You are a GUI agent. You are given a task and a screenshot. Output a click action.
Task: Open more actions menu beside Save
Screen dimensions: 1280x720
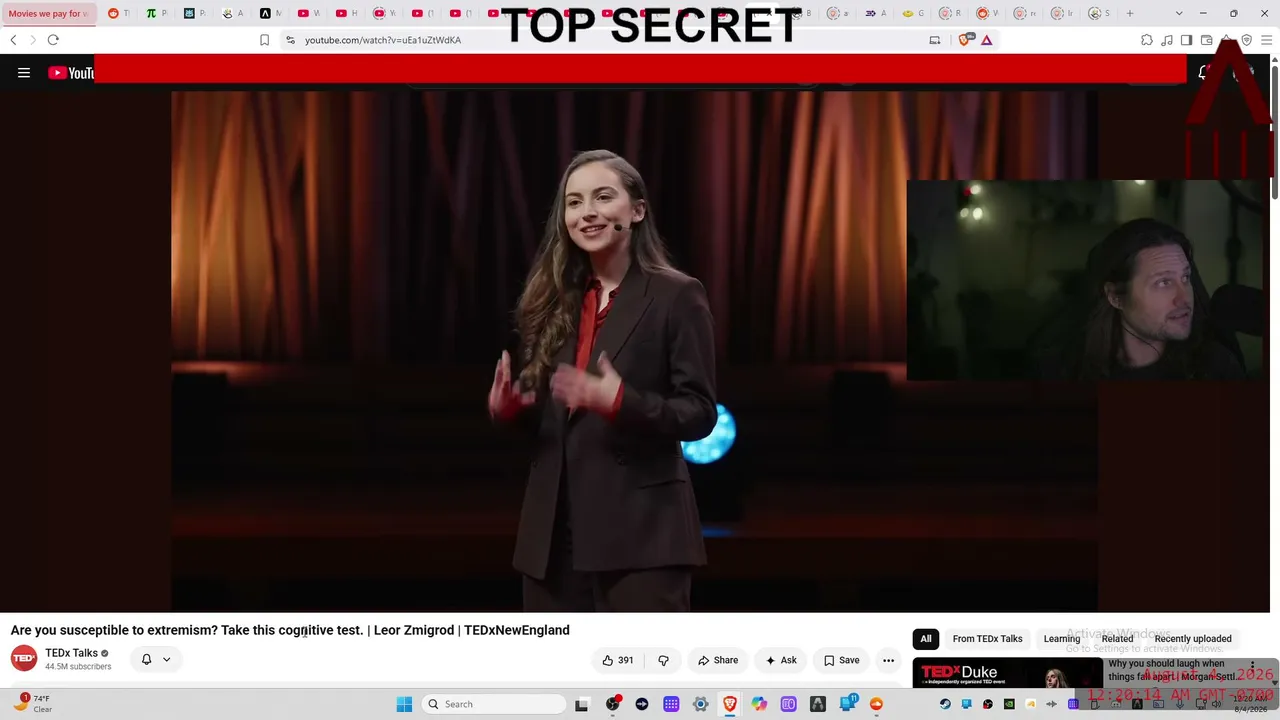[x=888, y=660]
